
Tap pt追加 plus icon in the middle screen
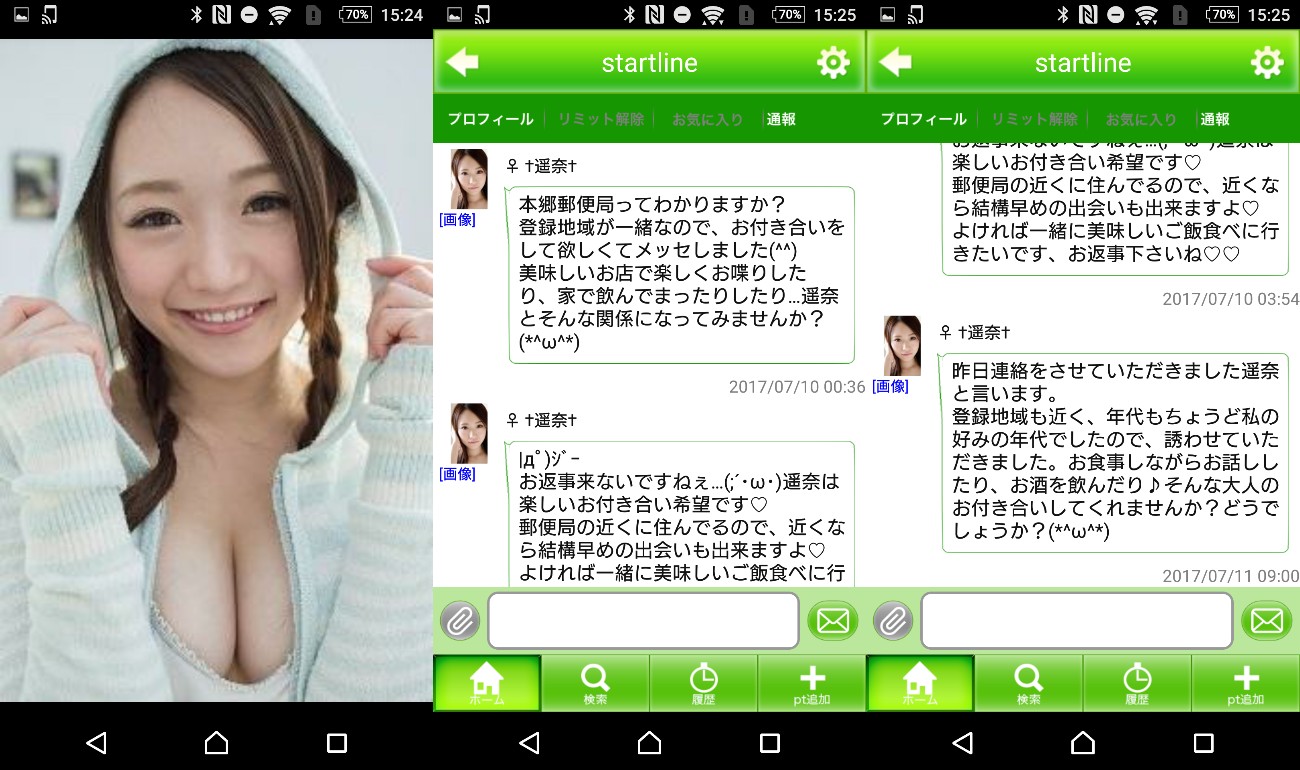point(811,684)
